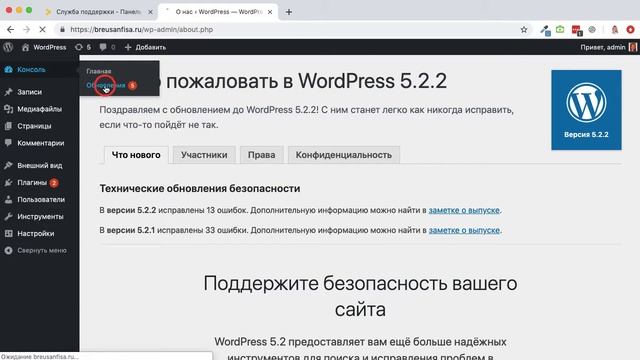Open the site home icon labeled WordPress

(x=25, y=47)
